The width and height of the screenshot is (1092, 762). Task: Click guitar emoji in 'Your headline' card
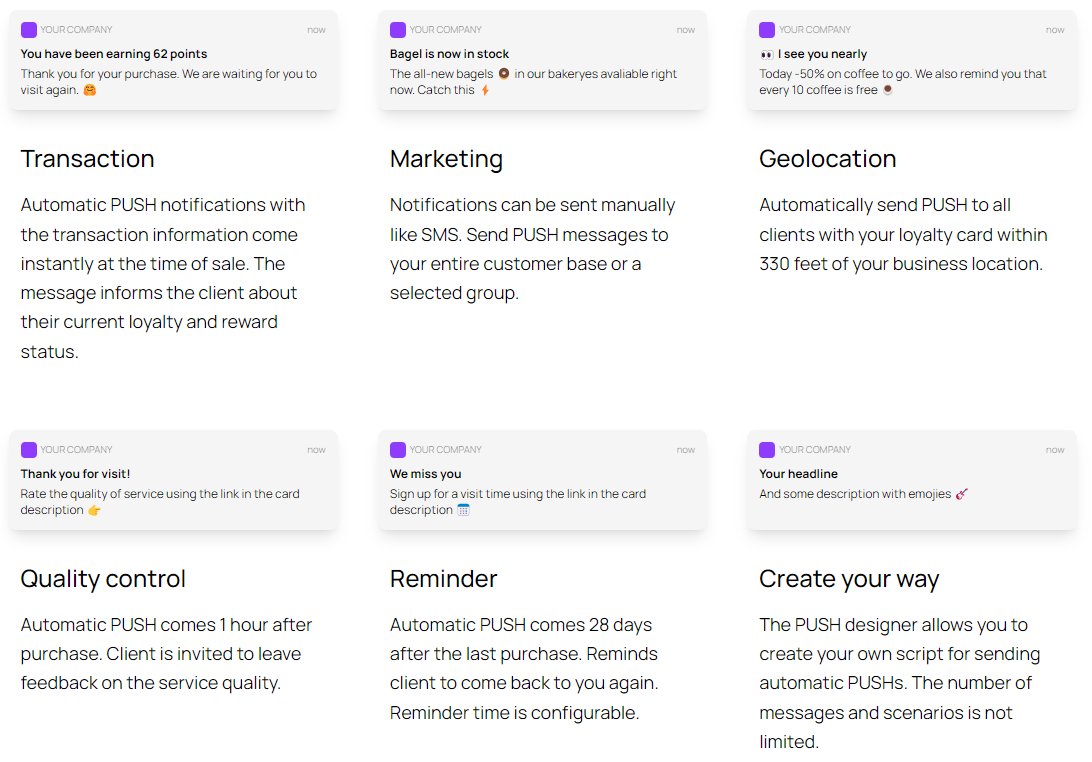click(962, 494)
